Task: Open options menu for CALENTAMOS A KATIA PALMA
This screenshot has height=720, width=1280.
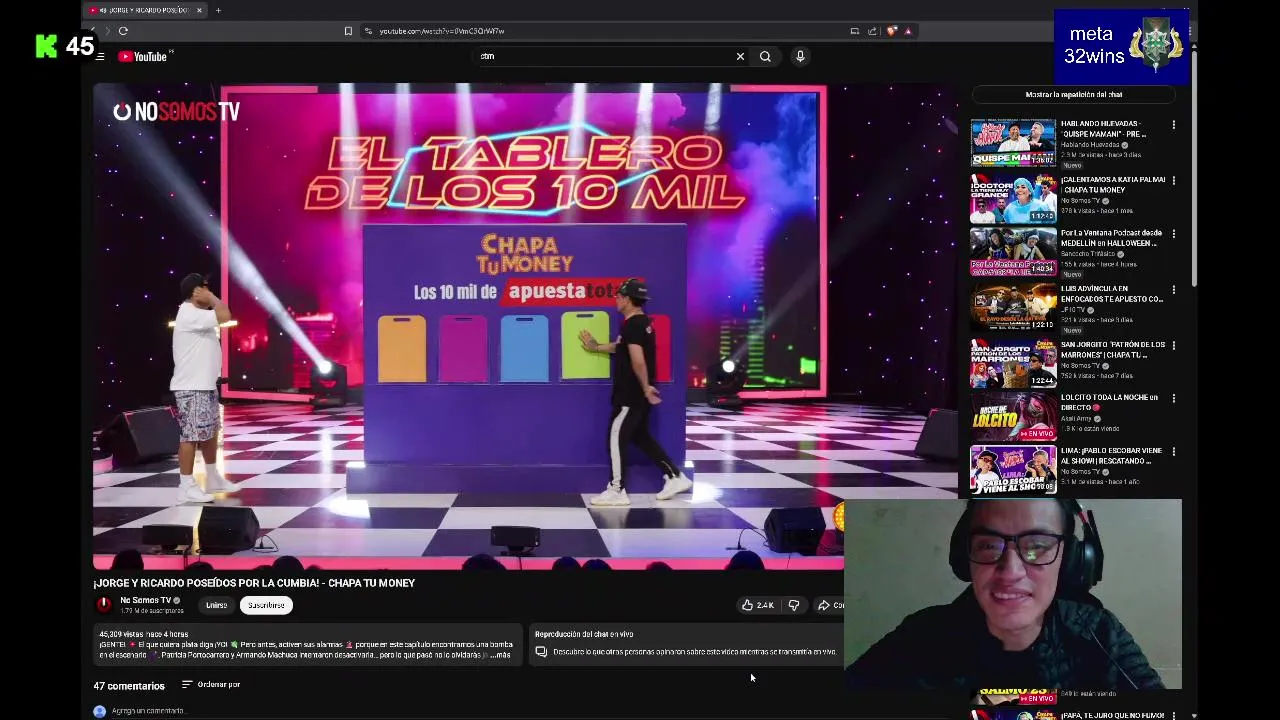Action: click(x=1174, y=181)
